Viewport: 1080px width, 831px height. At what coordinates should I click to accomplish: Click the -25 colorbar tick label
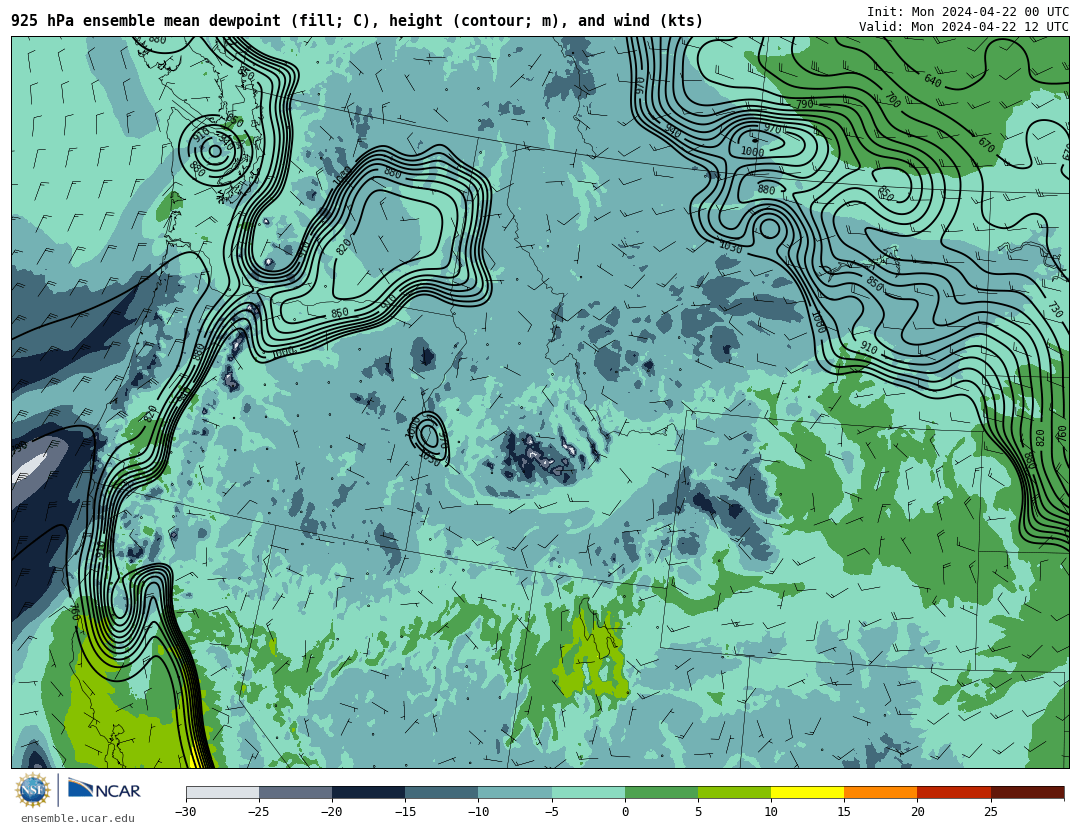point(258,812)
